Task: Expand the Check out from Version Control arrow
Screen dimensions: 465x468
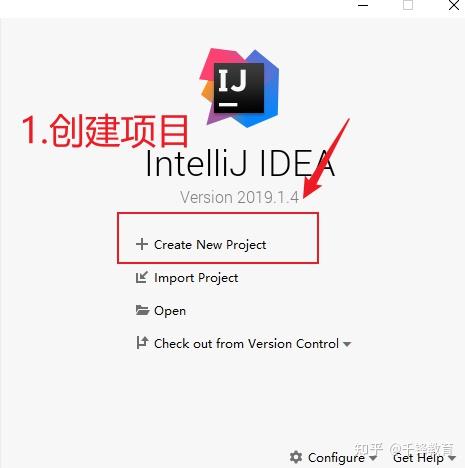Action: (x=347, y=344)
